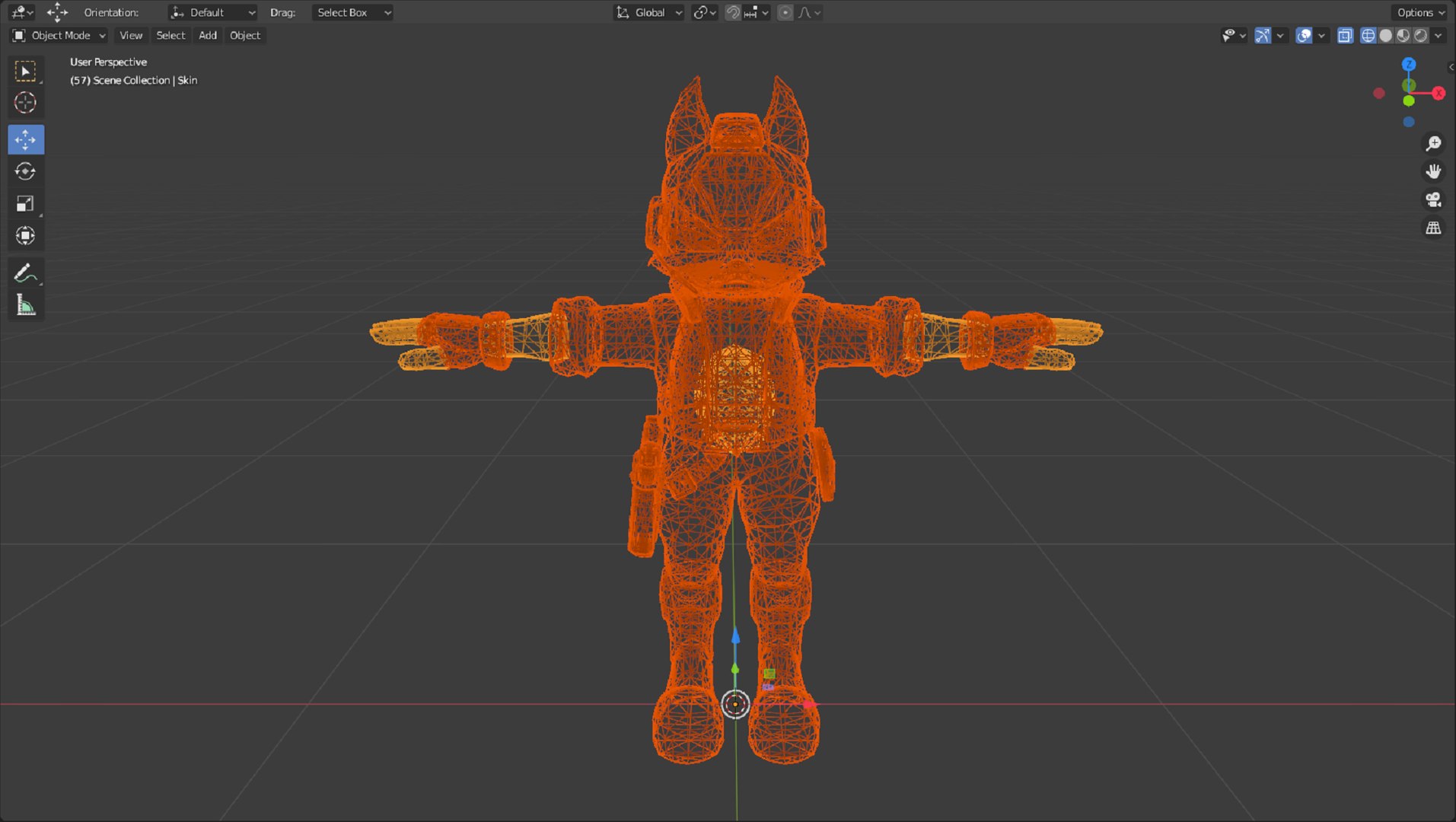Open the Orientation Default dropdown
This screenshot has width=1456, height=822.
[x=212, y=12]
